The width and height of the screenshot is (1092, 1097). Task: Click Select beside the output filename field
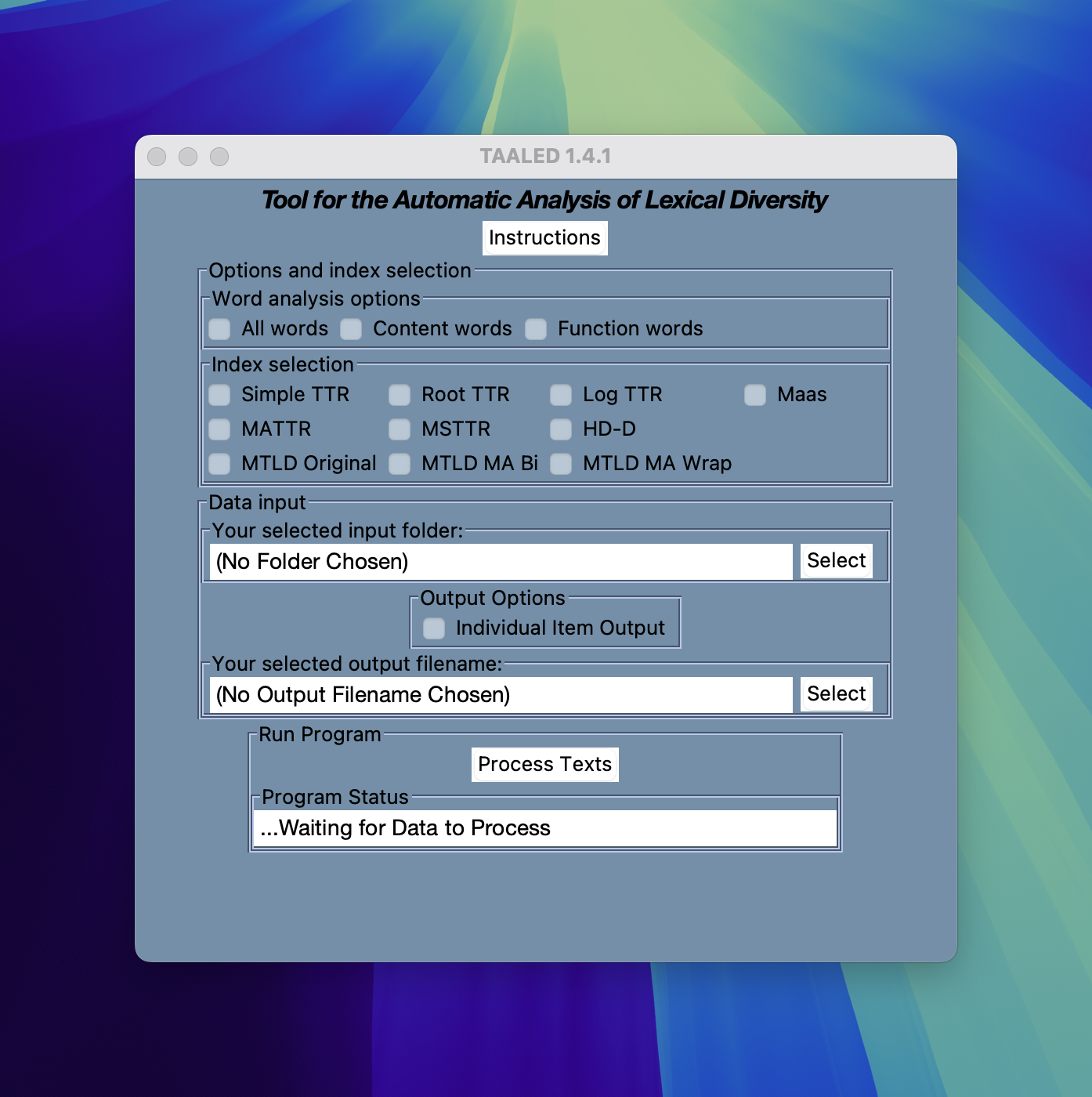(x=836, y=694)
